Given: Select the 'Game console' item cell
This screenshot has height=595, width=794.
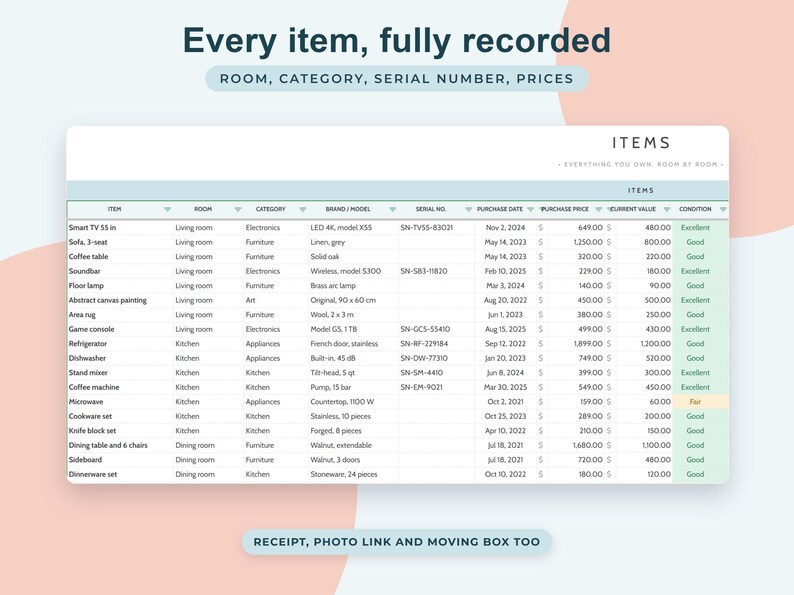Looking at the screenshot, I should tap(120, 329).
